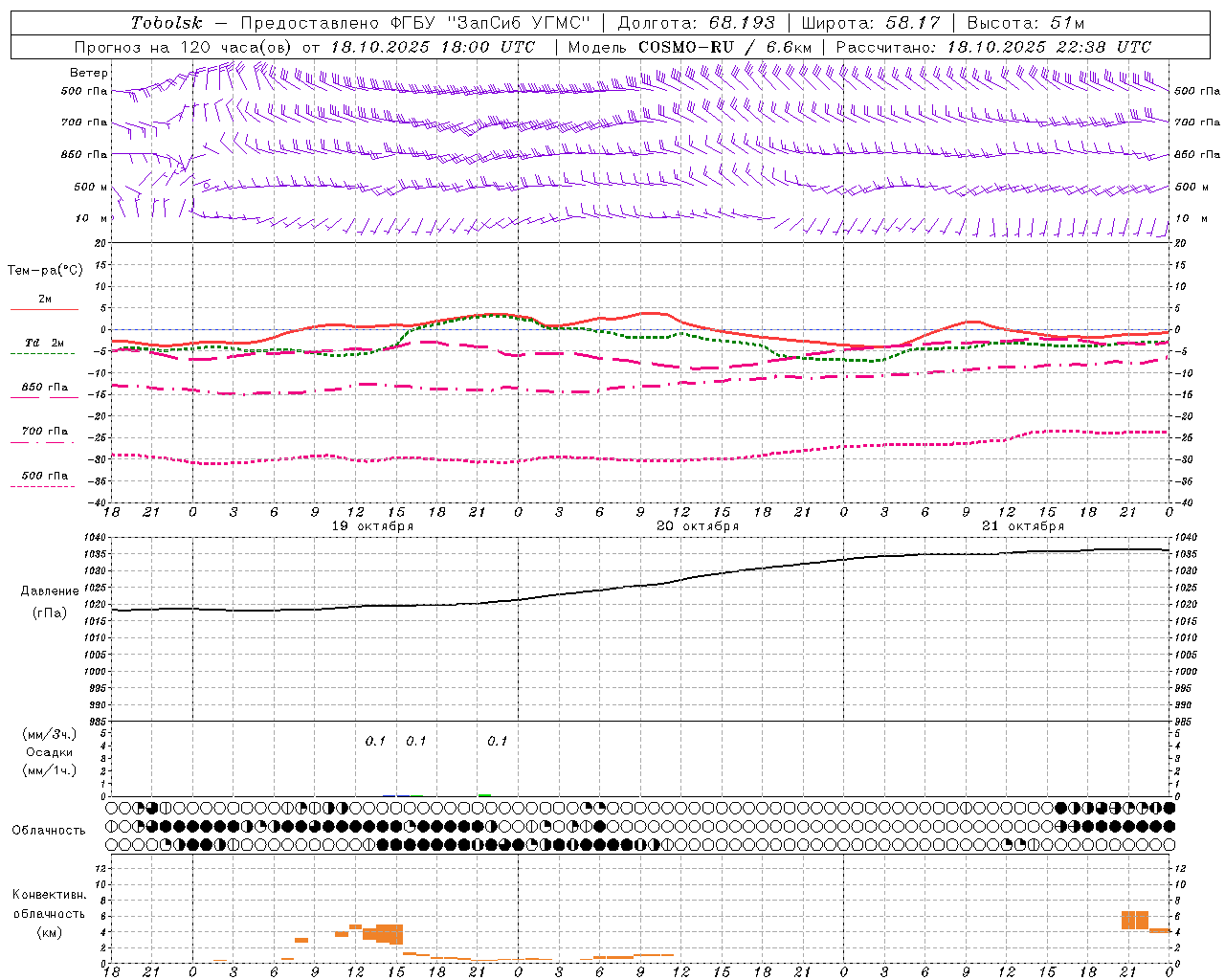Click the 10 м wind level label on left
Image resolution: width=1225 pixels, height=980 pixels.
click(x=92, y=218)
